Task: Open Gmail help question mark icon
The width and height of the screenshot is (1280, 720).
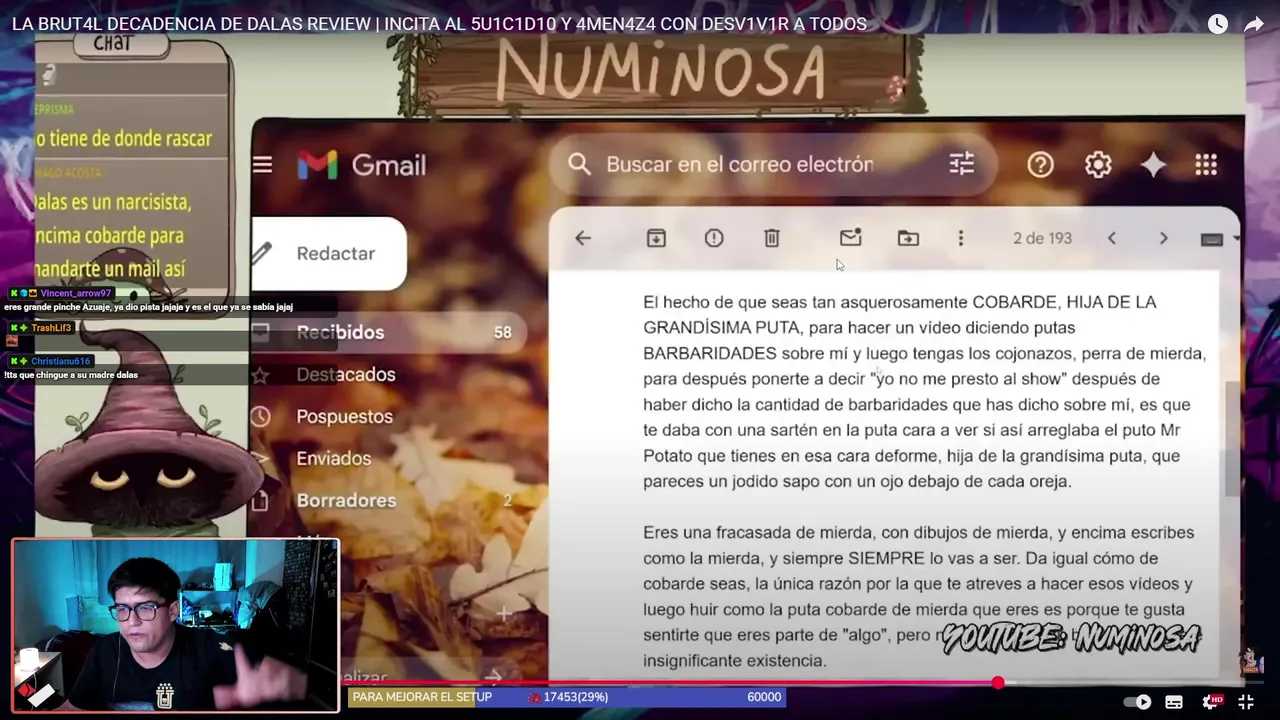Action: tap(1040, 165)
